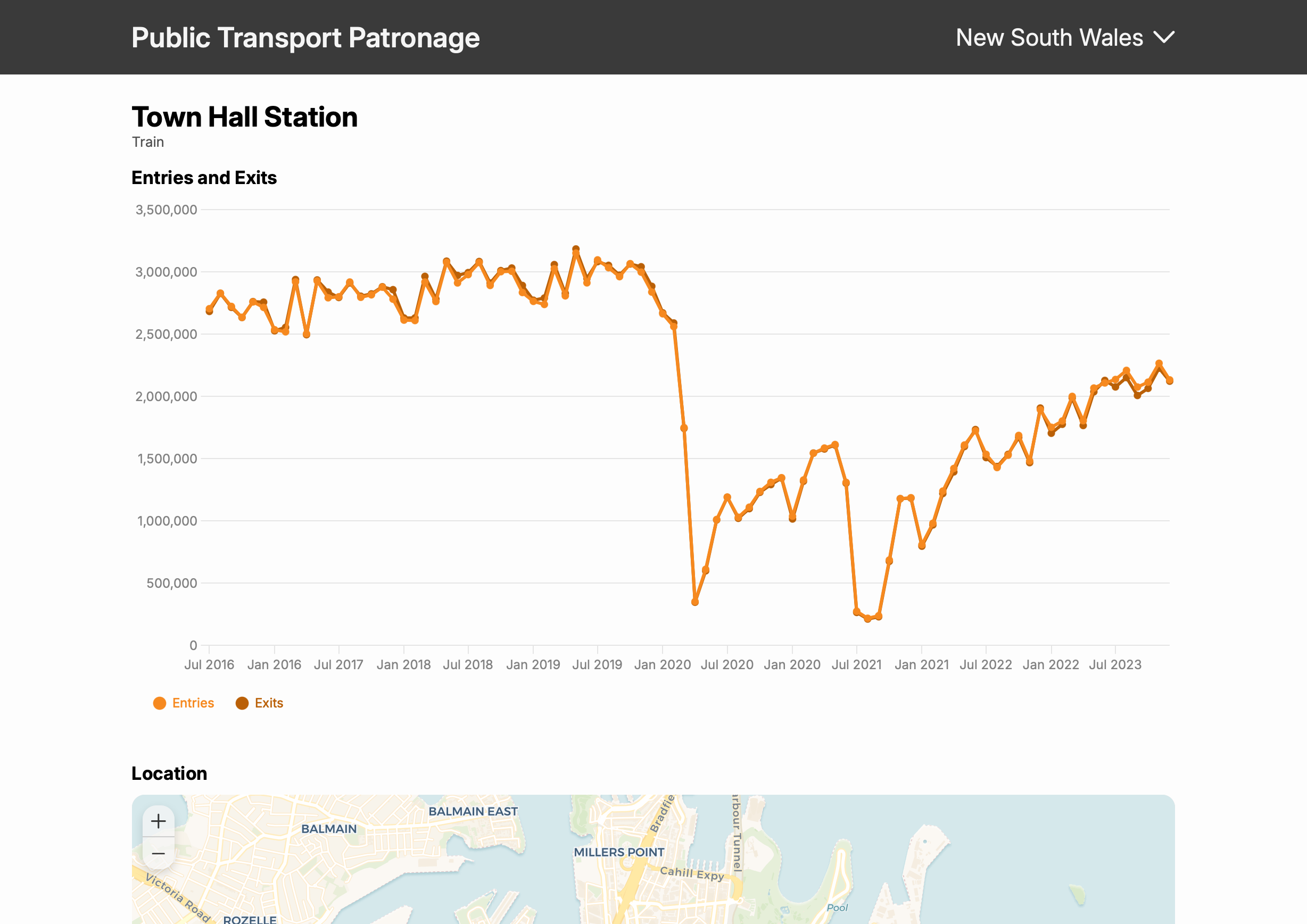Screen dimensions: 1307x924
Task: Click the BALMAIN label on the map
Action: tap(328, 829)
